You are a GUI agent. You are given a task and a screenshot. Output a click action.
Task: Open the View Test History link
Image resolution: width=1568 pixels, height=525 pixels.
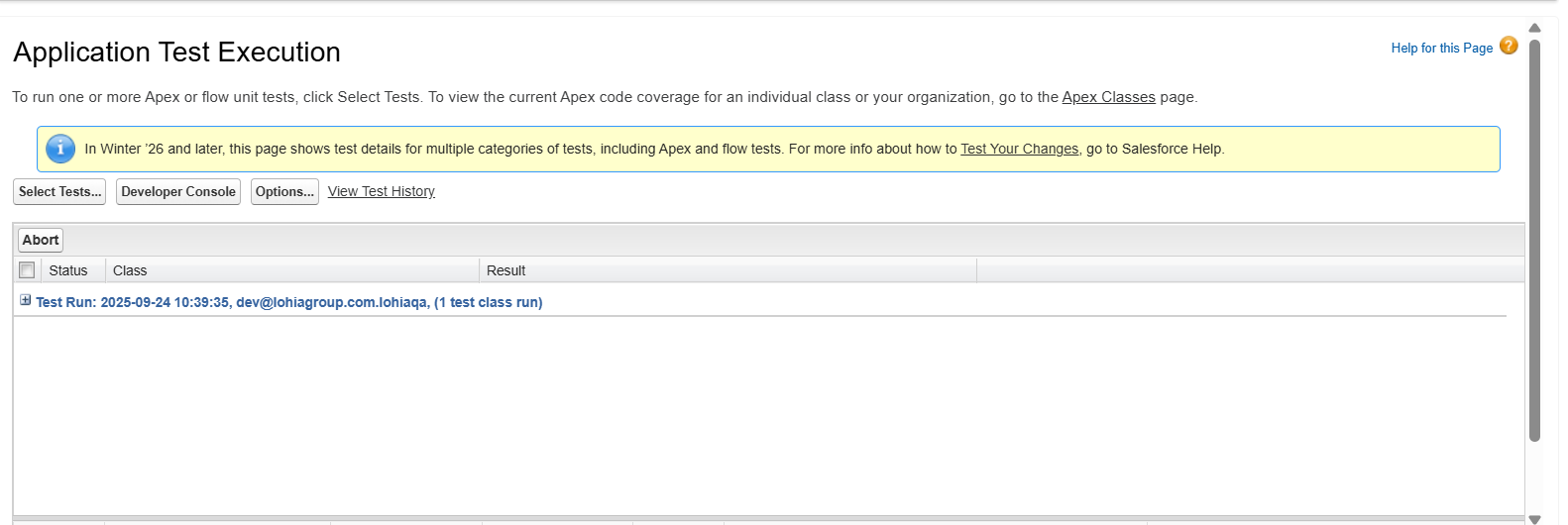coord(382,192)
